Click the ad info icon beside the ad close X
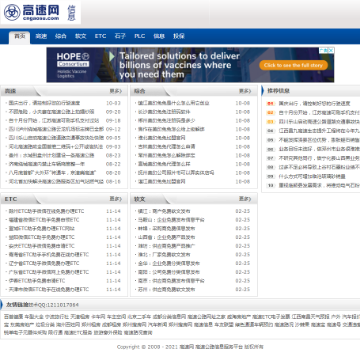This screenshot has width=360, height=360. click(324, 50)
